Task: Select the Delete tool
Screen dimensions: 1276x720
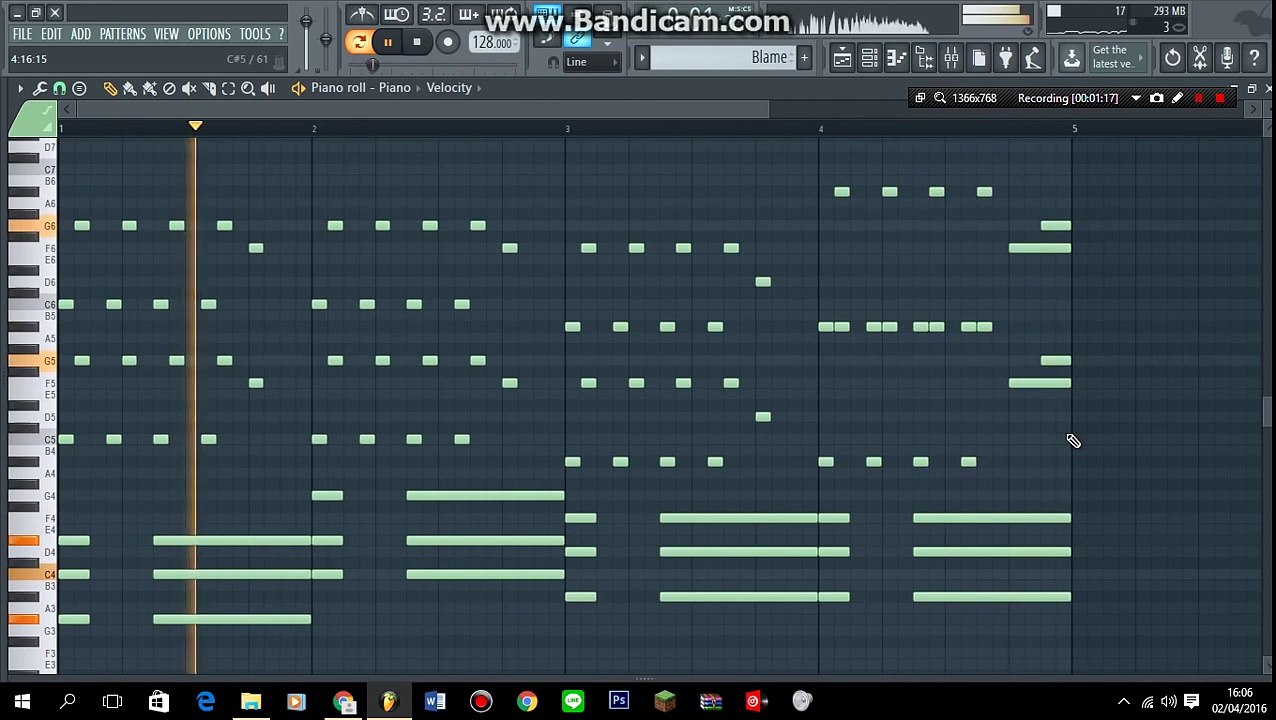Action: [x=169, y=88]
